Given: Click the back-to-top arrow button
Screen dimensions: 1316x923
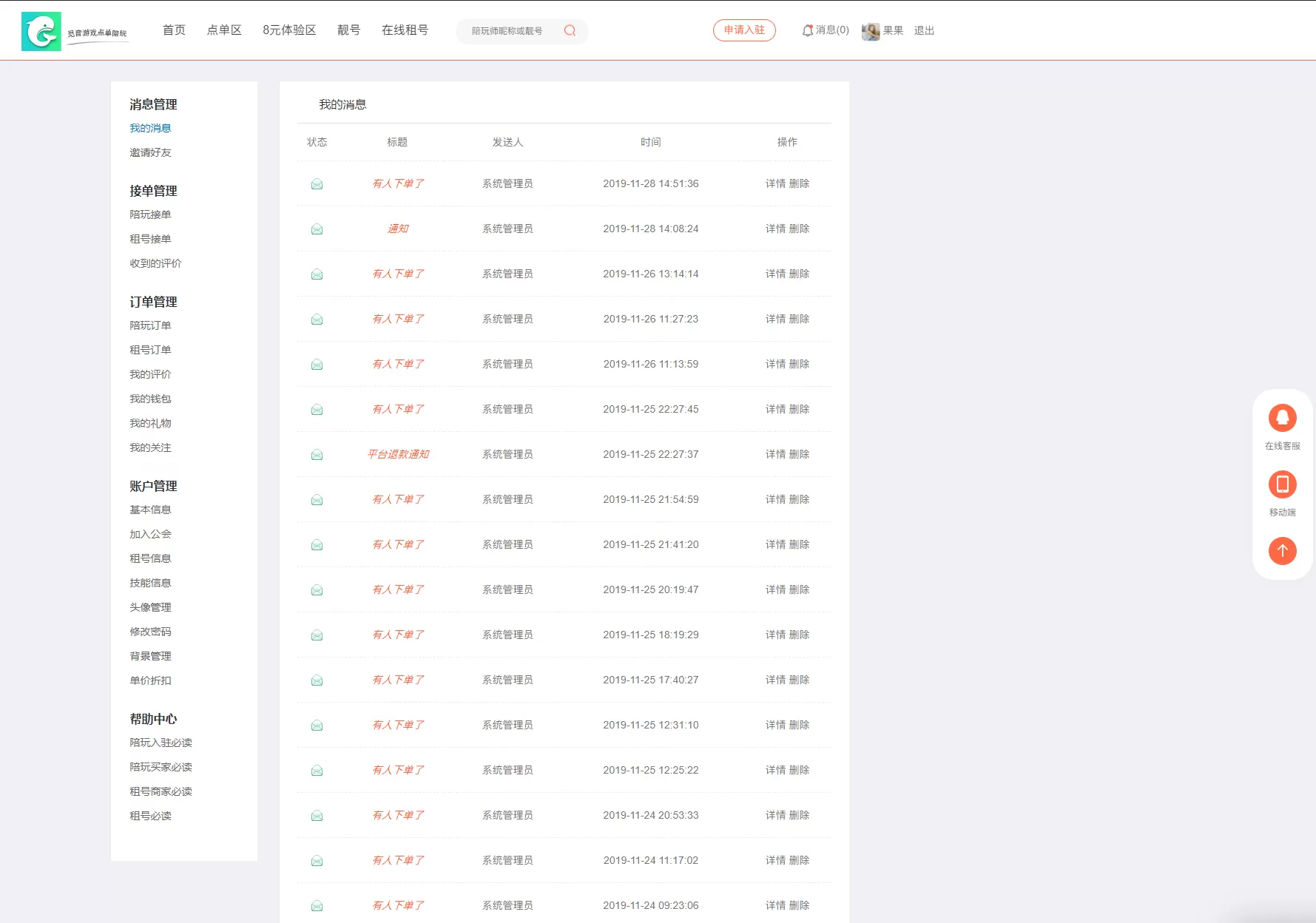Looking at the screenshot, I should click(1282, 550).
